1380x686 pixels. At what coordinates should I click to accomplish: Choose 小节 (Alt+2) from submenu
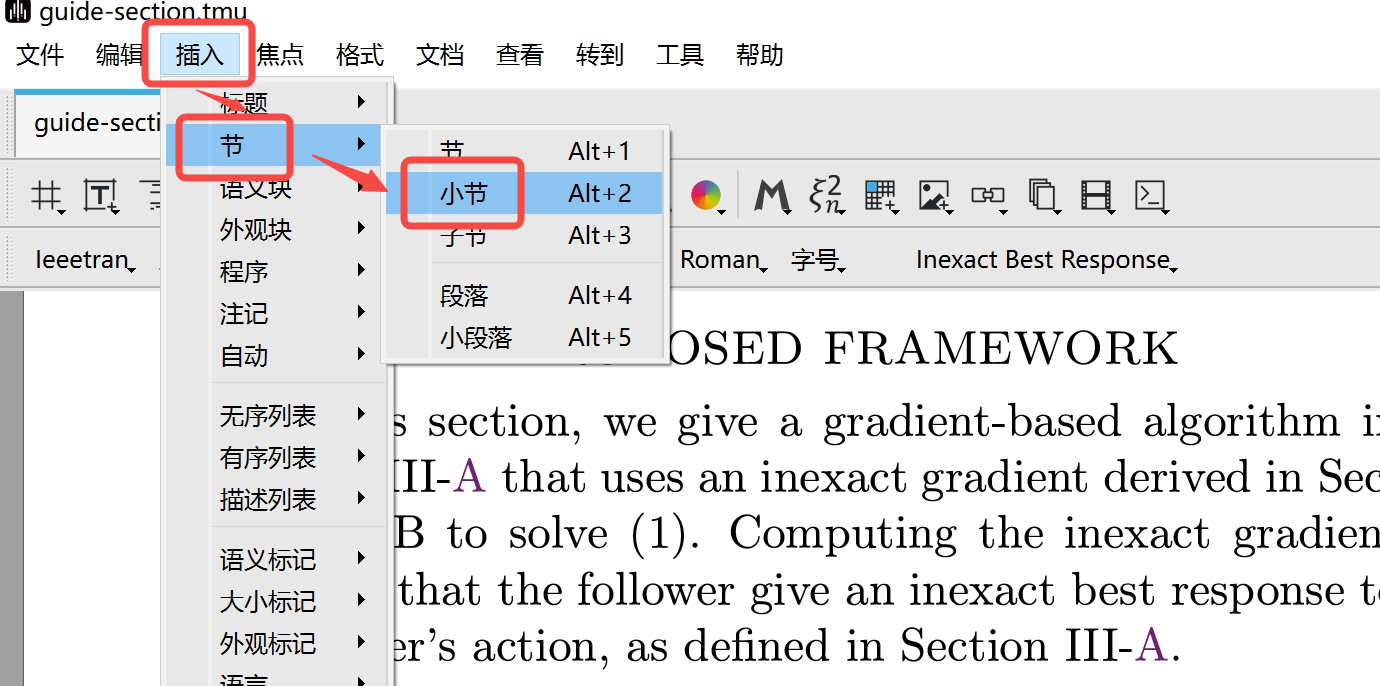point(525,193)
